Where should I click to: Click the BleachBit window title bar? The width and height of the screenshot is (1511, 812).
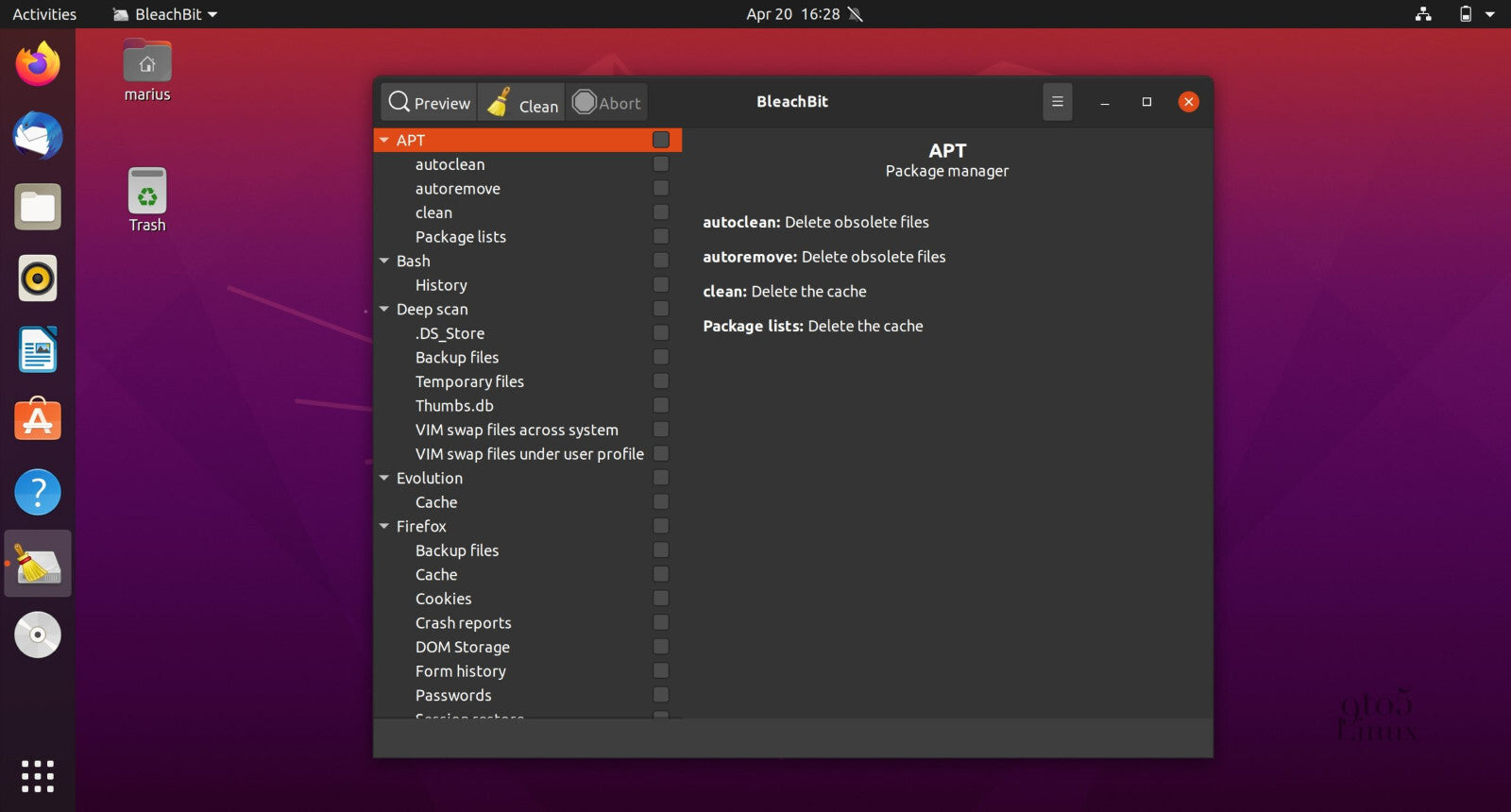(792, 102)
